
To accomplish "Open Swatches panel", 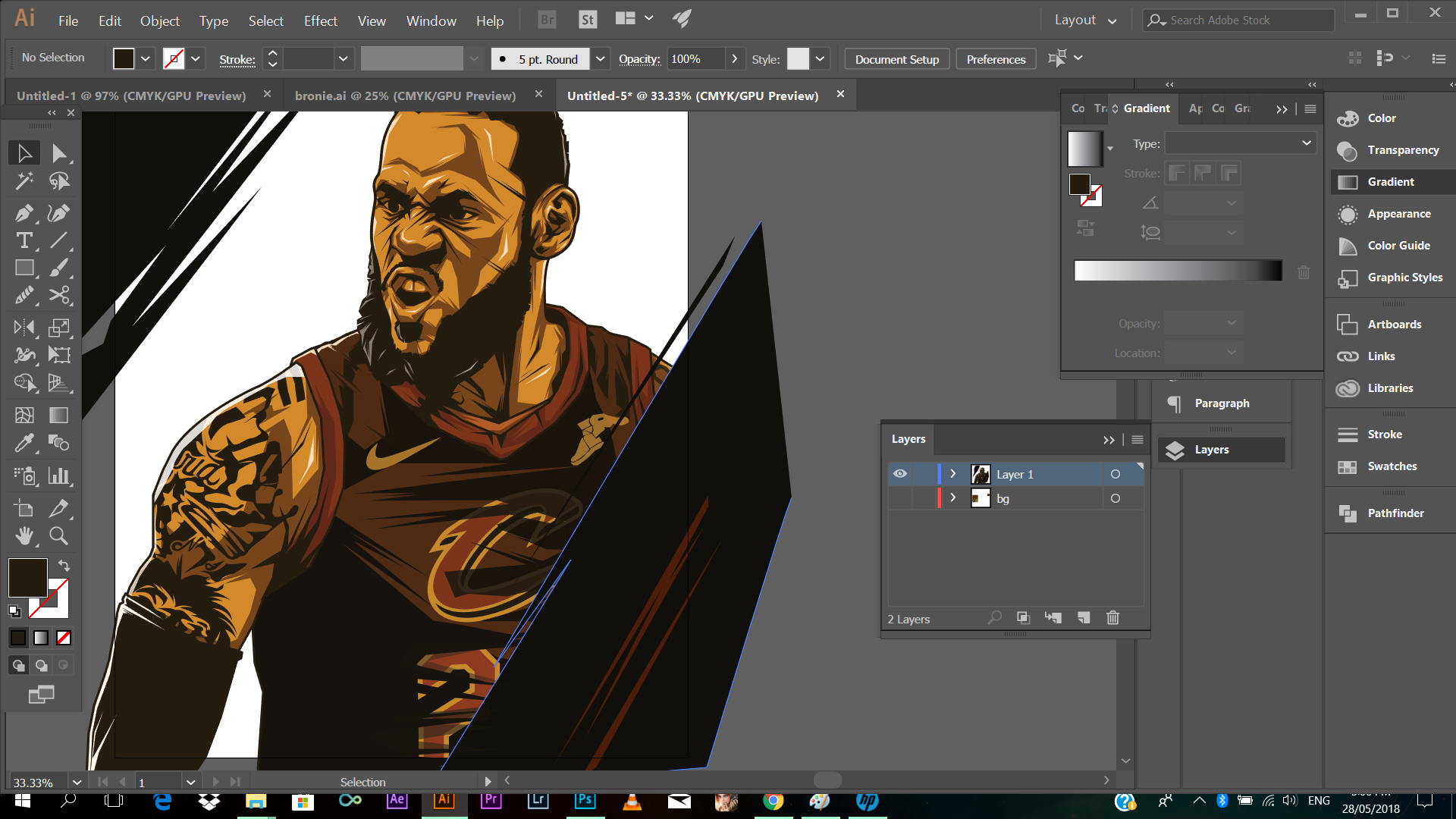I will (1391, 466).
